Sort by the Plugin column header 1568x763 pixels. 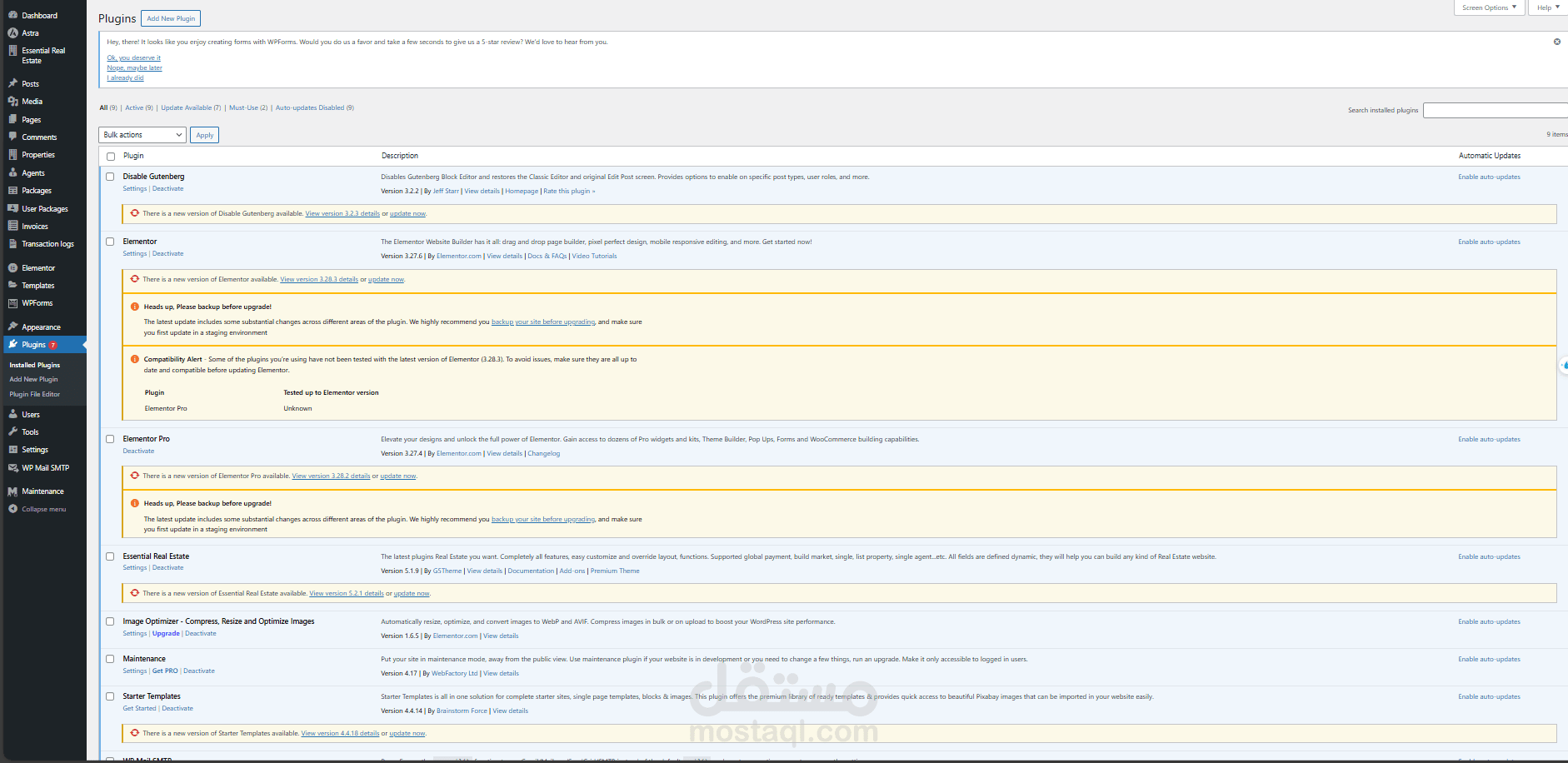[x=133, y=156]
